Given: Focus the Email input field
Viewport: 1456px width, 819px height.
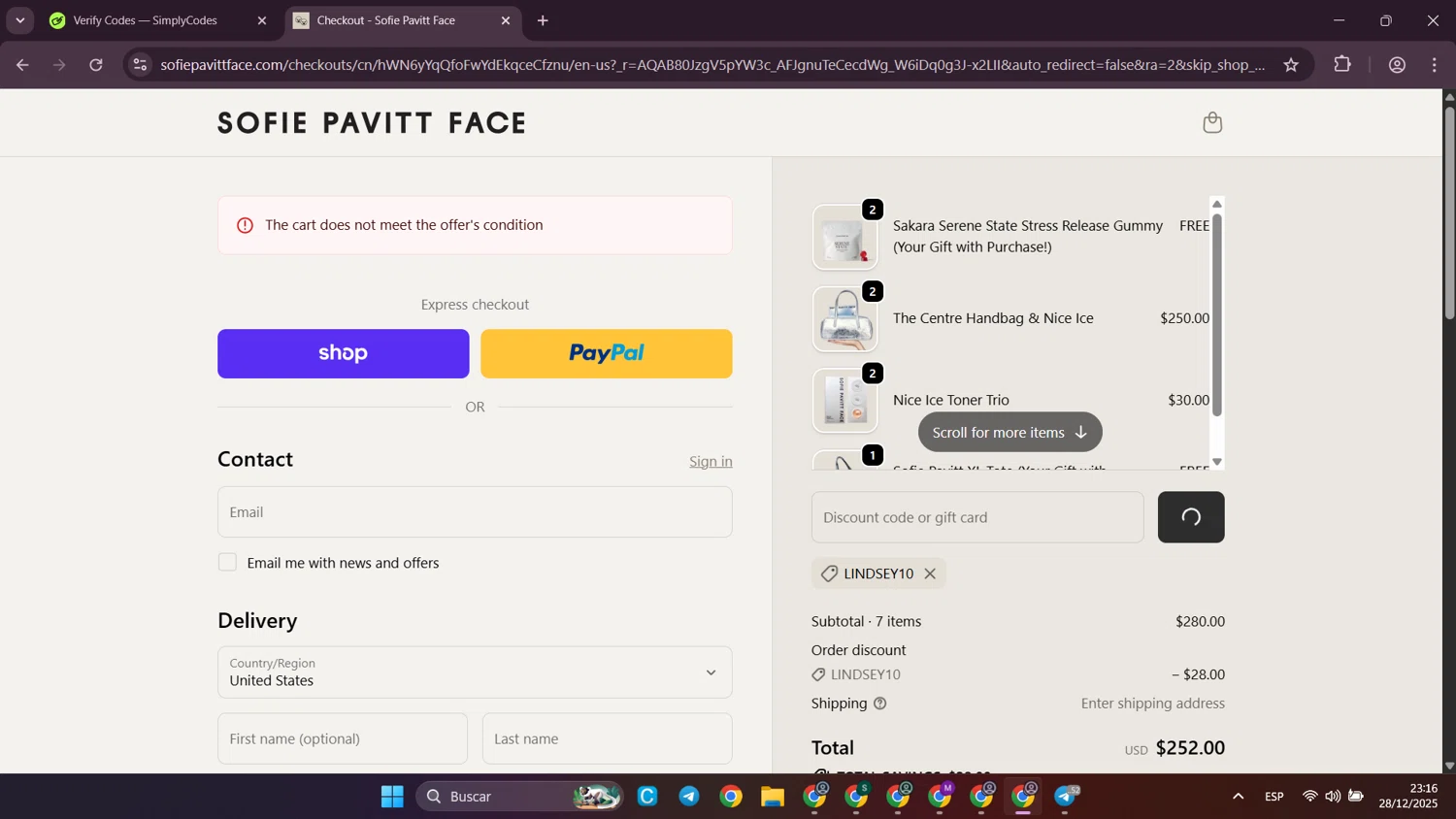Looking at the screenshot, I should (x=475, y=512).
